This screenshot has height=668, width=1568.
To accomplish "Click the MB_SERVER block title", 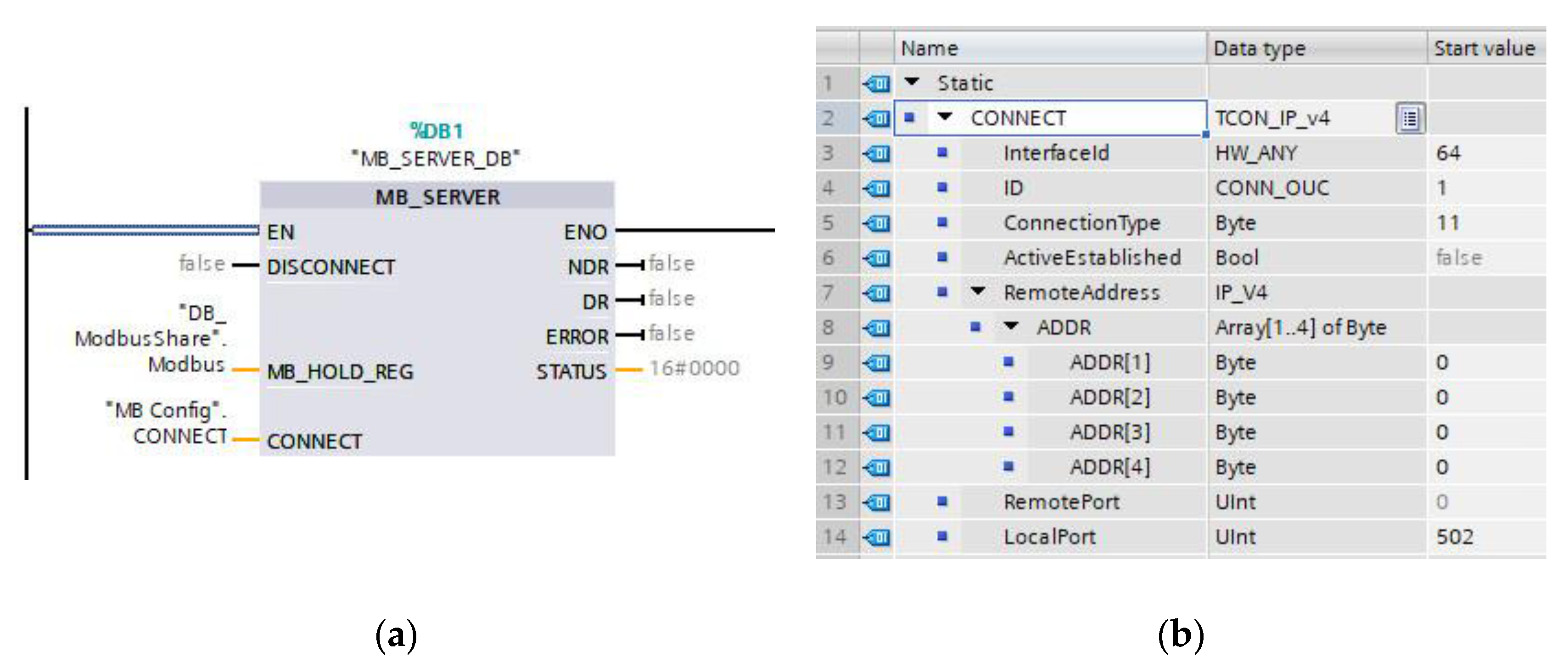I will [437, 197].
